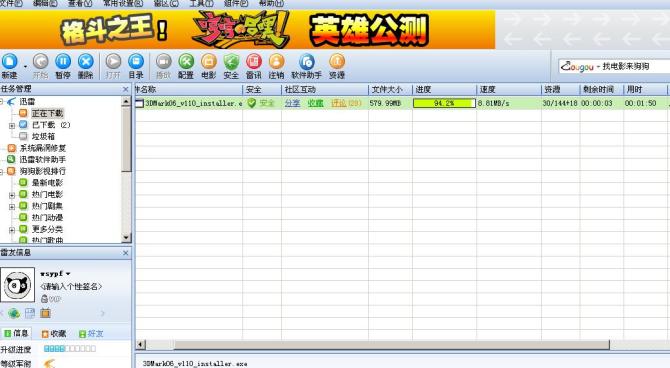
Task: Click the 评论 comments link
Action: pyautogui.click(x=346, y=103)
